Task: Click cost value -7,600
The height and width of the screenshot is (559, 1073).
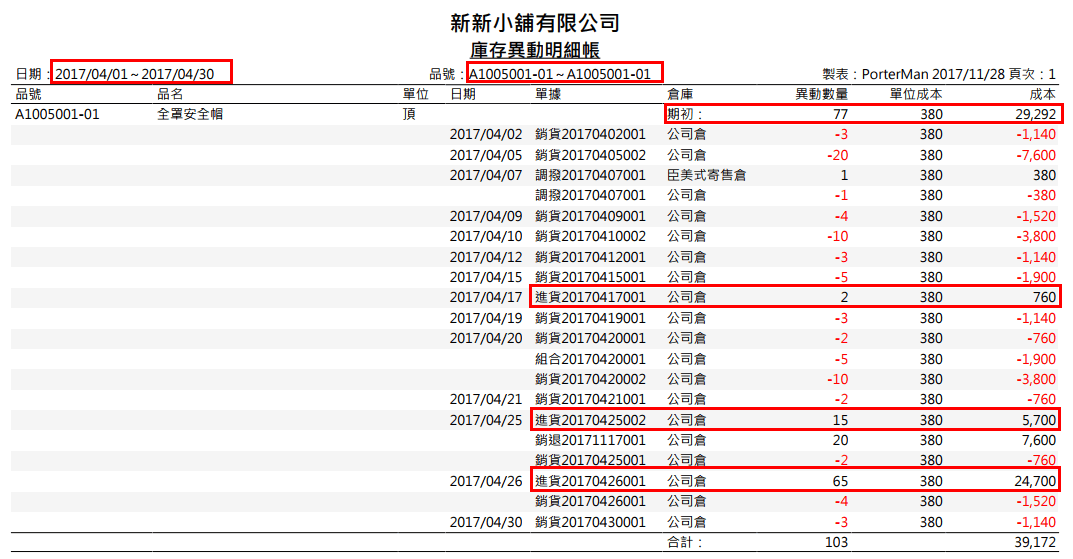Action: coord(1036,155)
